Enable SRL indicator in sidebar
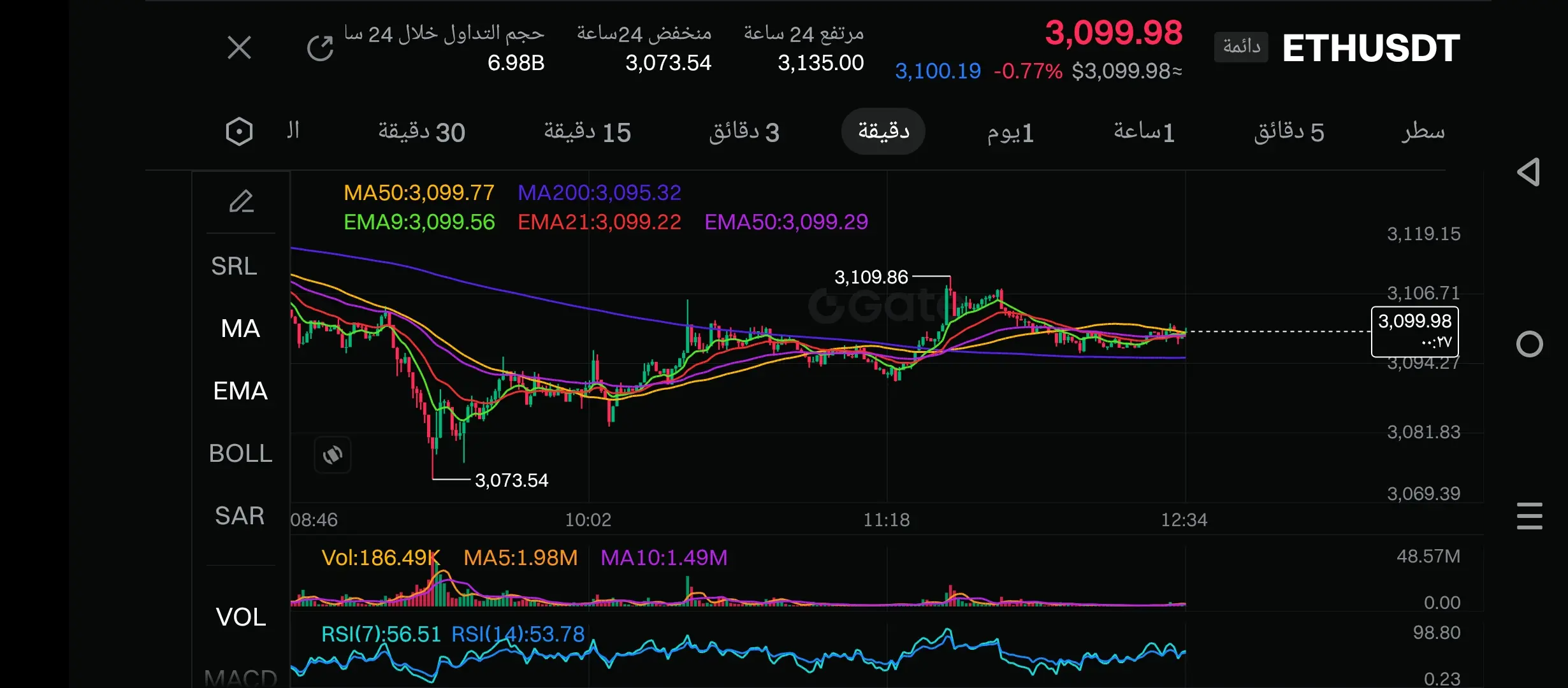 tap(234, 266)
